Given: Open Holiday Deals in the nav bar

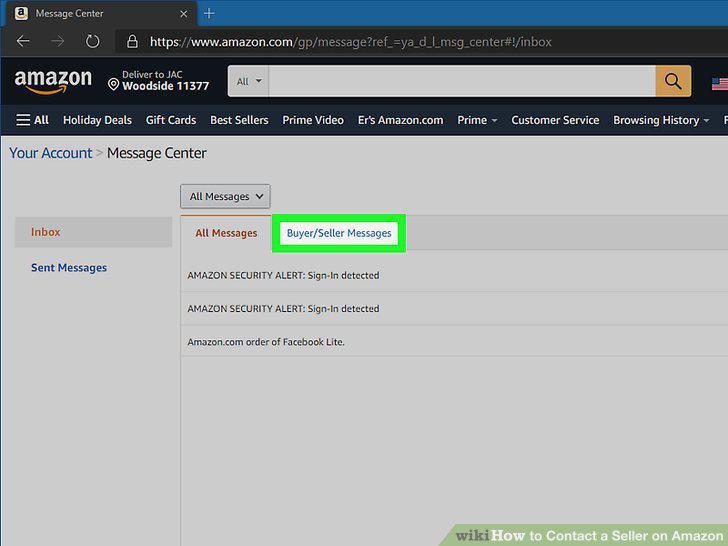Looking at the screenshot, I should pyautogui.click(x=98, y=120).
